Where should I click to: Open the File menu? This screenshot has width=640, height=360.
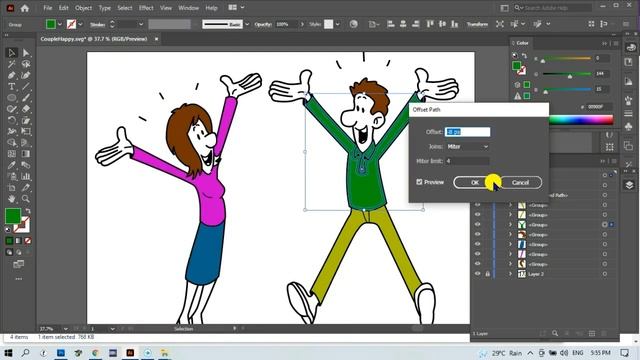pyautogui.click(x=48, y=8)
